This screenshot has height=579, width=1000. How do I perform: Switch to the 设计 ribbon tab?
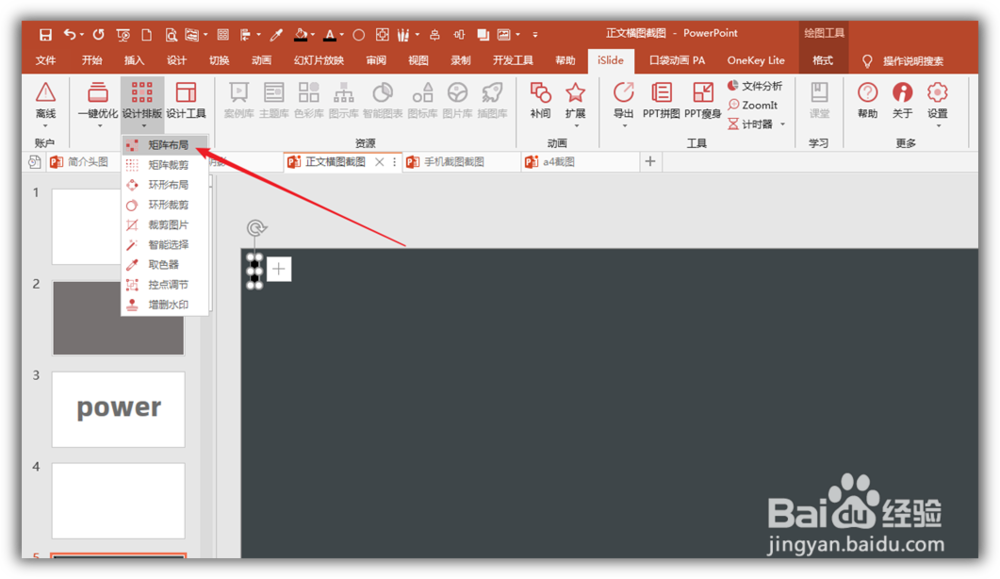pyautogui.click(x=177, y=61)
